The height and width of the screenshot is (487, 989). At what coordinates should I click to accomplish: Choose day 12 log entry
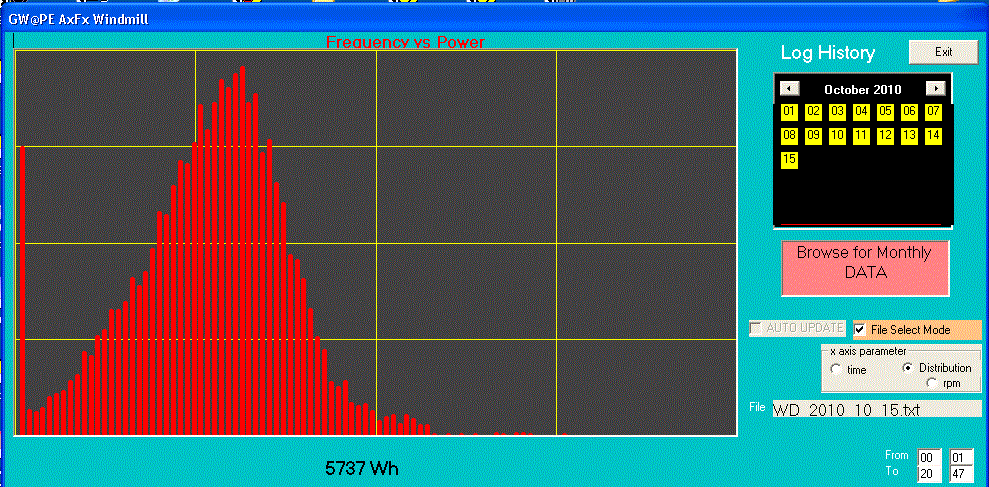tap(885, 135)
